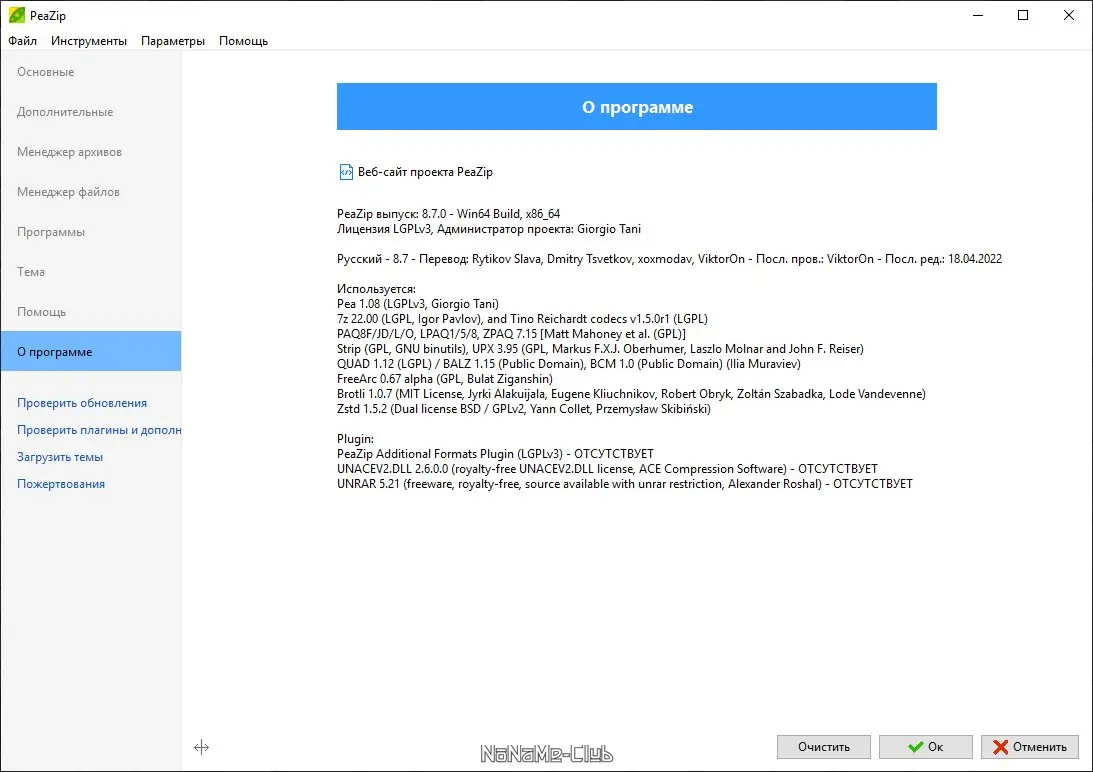Click the QUAD 1.12 / BALZ line
Viewport: 1093px width, 772px height.
pyautogui.click(x=569, y=363)
